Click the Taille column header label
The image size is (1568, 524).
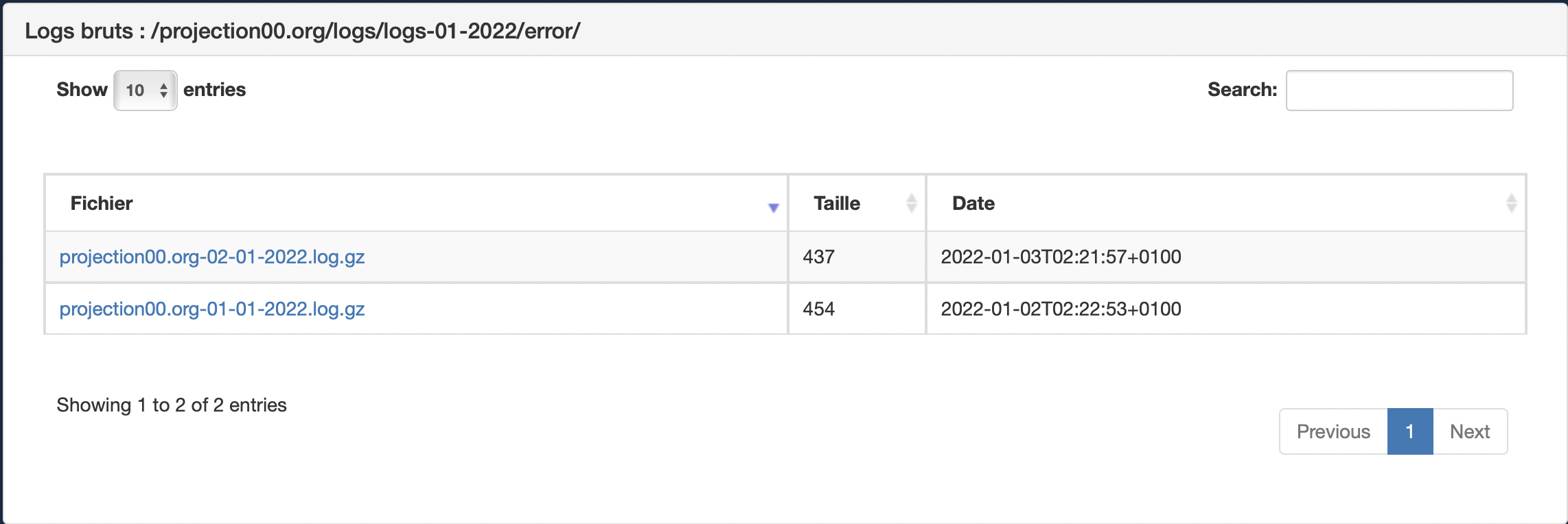837,203
